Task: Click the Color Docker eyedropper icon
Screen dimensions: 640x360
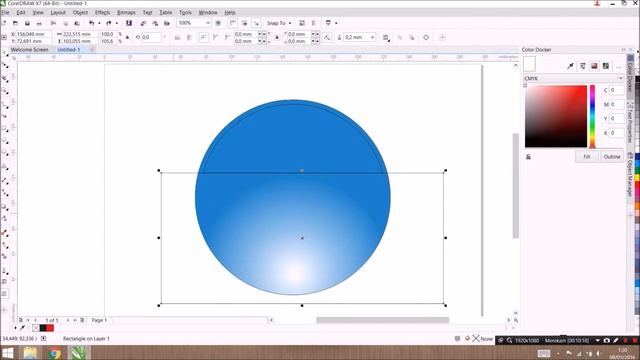Action: pyautogui.click(x=570, y=66)
